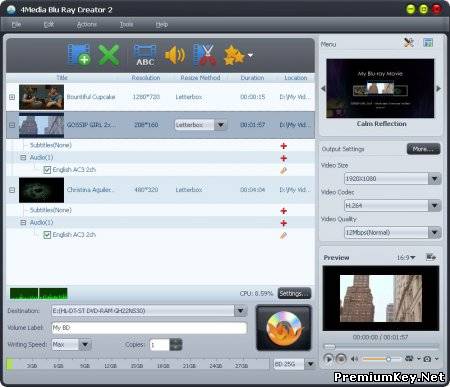Adjust the preview volume slider
The height and width of the screenshot is (387, 450).
[x=382, y=359]
